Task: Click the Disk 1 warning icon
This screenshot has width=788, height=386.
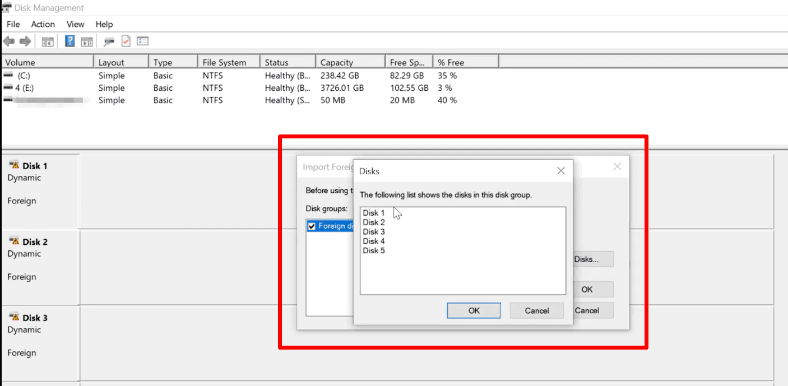Action: coord(14,165)
